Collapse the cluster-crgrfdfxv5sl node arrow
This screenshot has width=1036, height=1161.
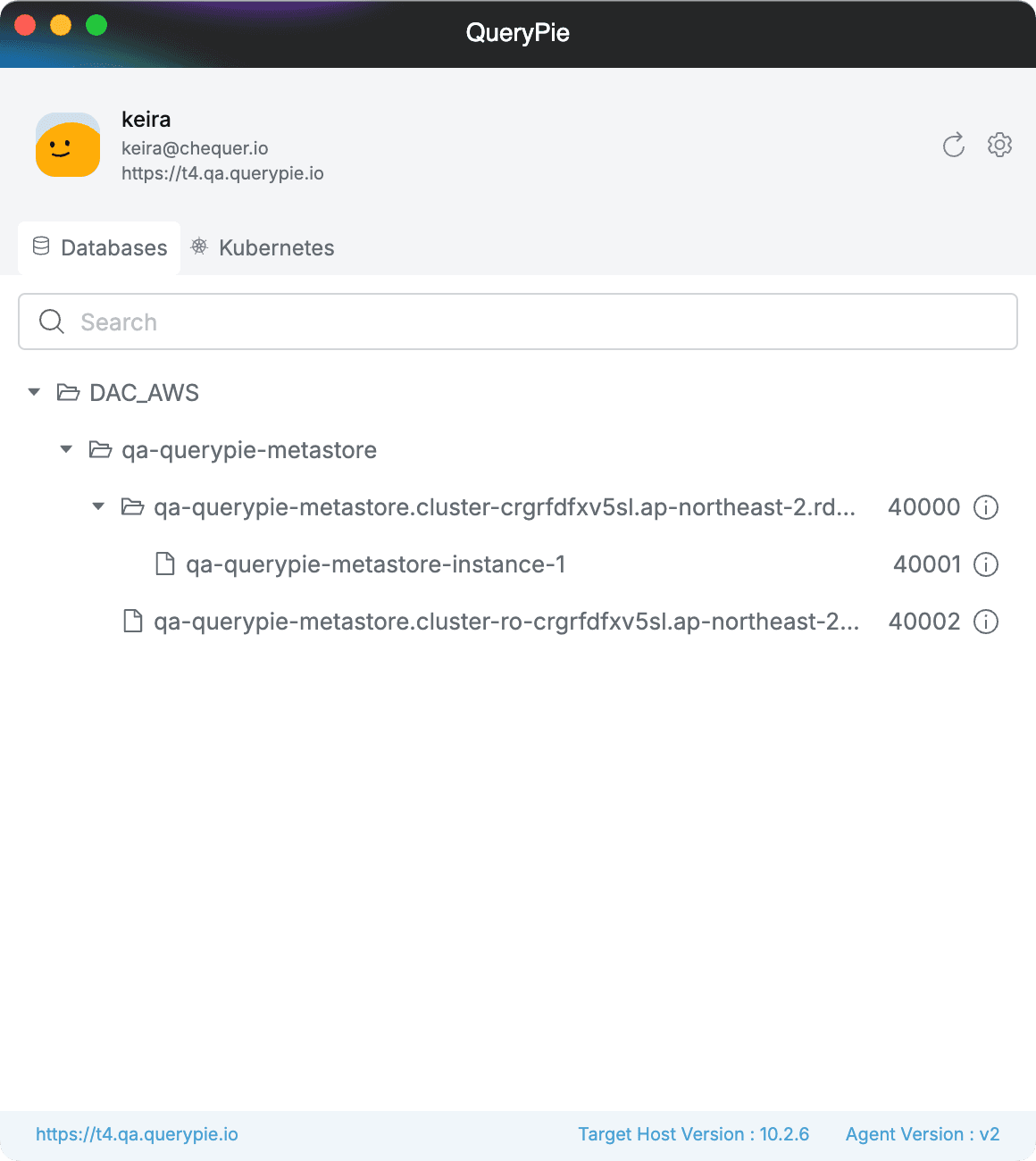pos(98,507)
